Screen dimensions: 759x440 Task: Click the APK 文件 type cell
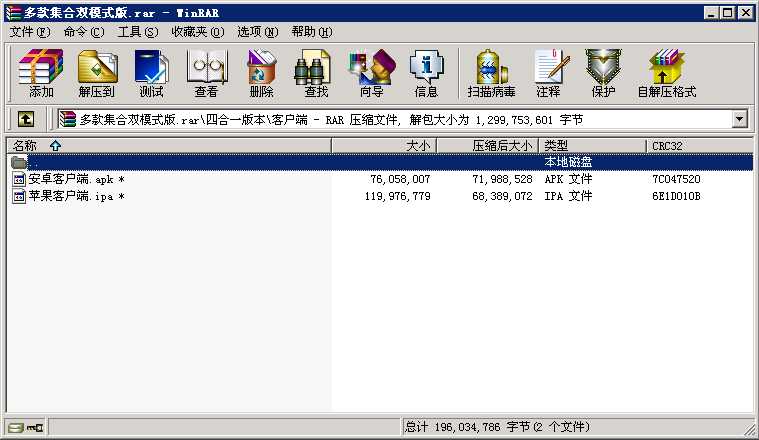point(568,179)
